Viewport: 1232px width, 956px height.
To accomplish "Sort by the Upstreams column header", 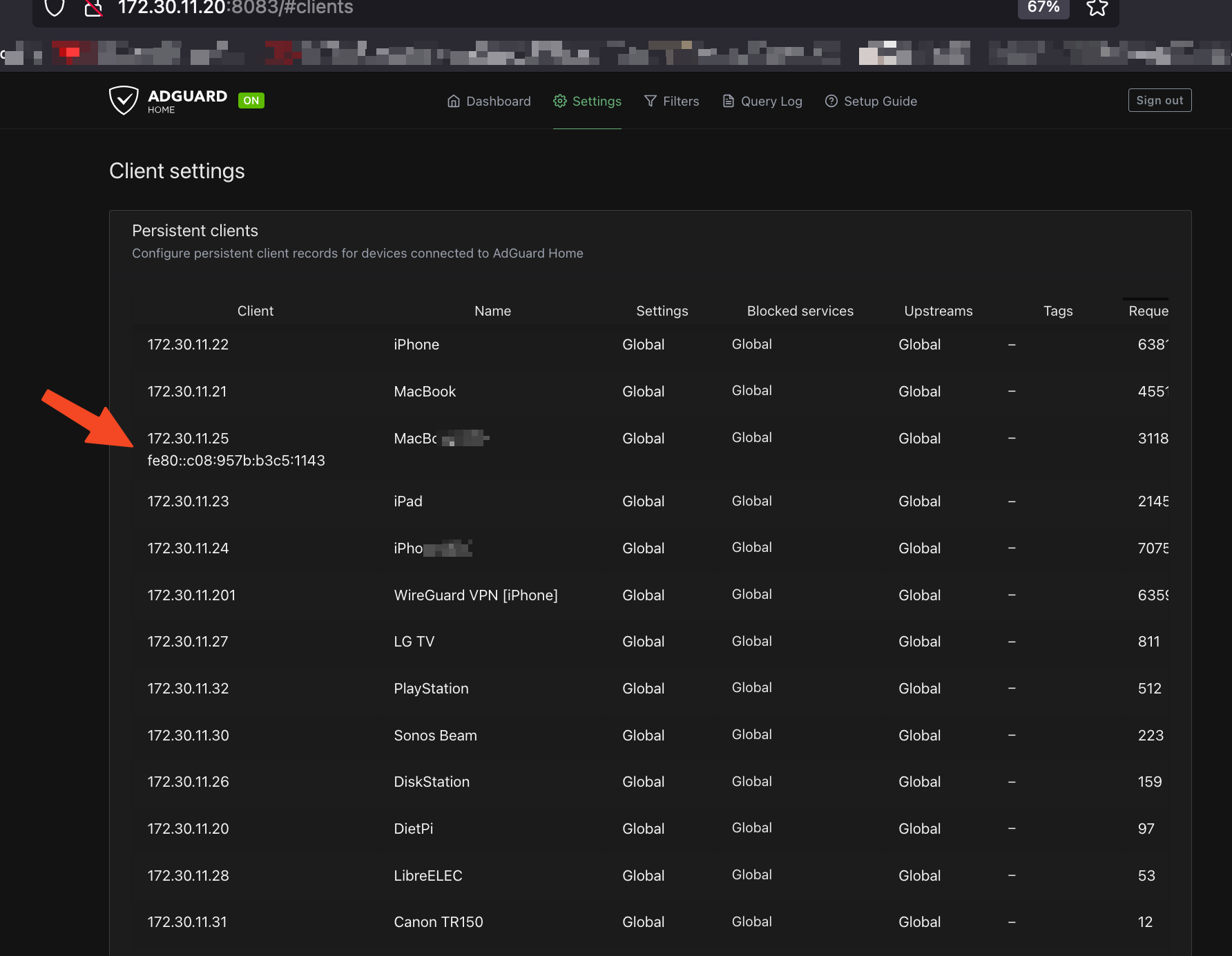I will 938,311.
